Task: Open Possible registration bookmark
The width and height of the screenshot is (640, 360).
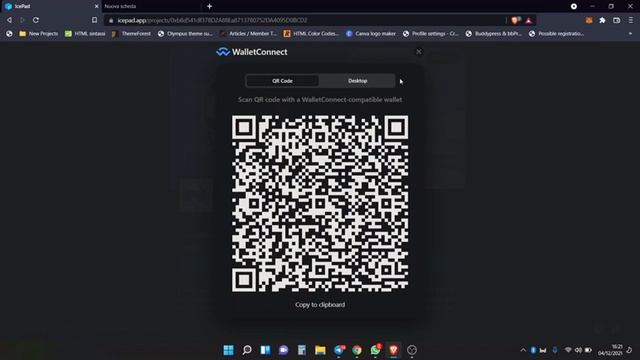Action: (556, 34)
